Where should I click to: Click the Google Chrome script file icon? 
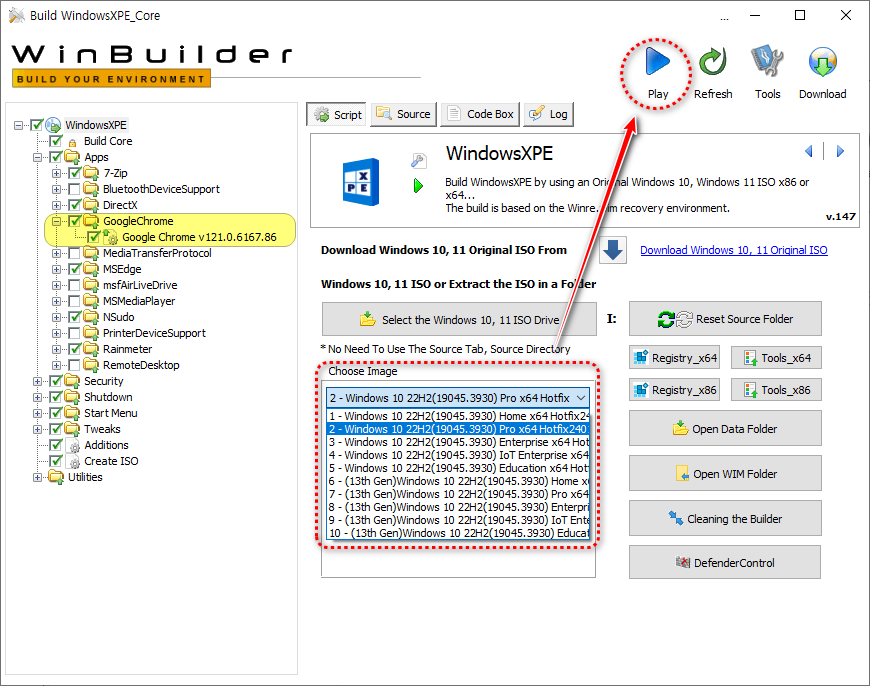click(110, 237)
